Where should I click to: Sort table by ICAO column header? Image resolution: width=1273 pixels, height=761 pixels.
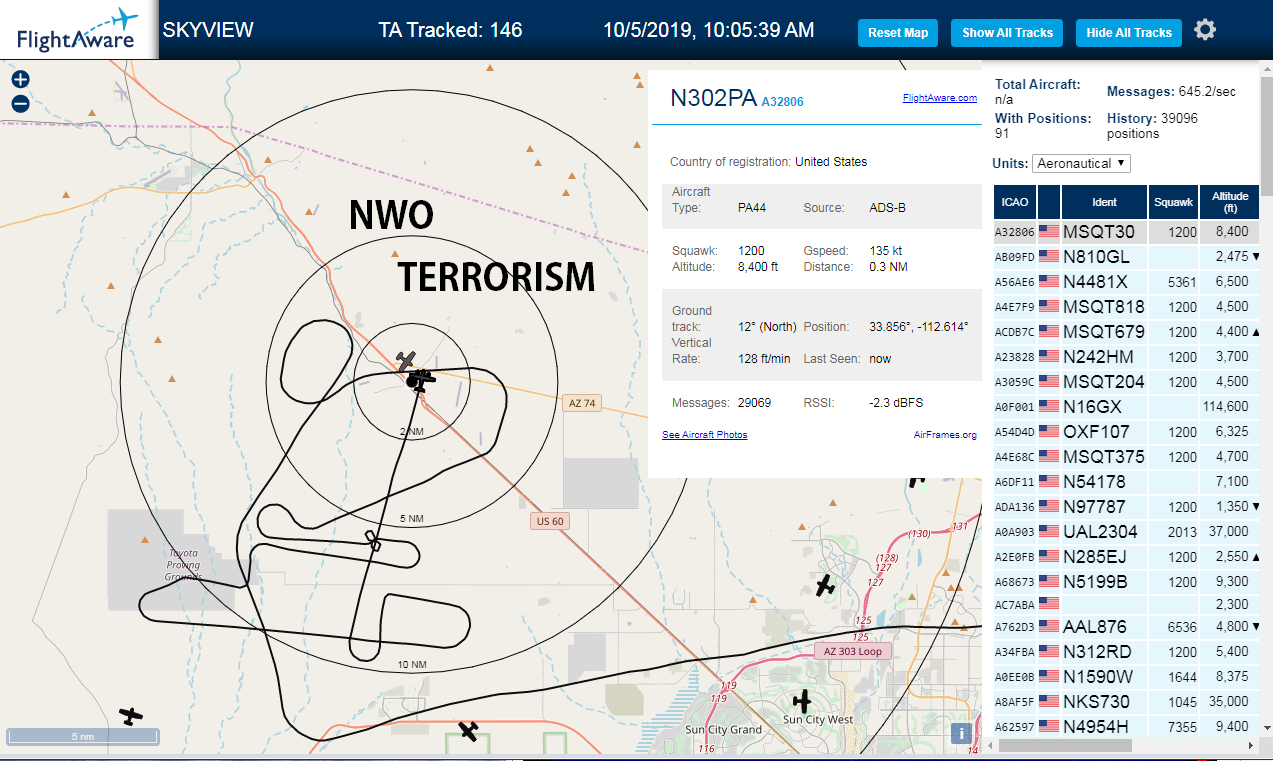1015,202
